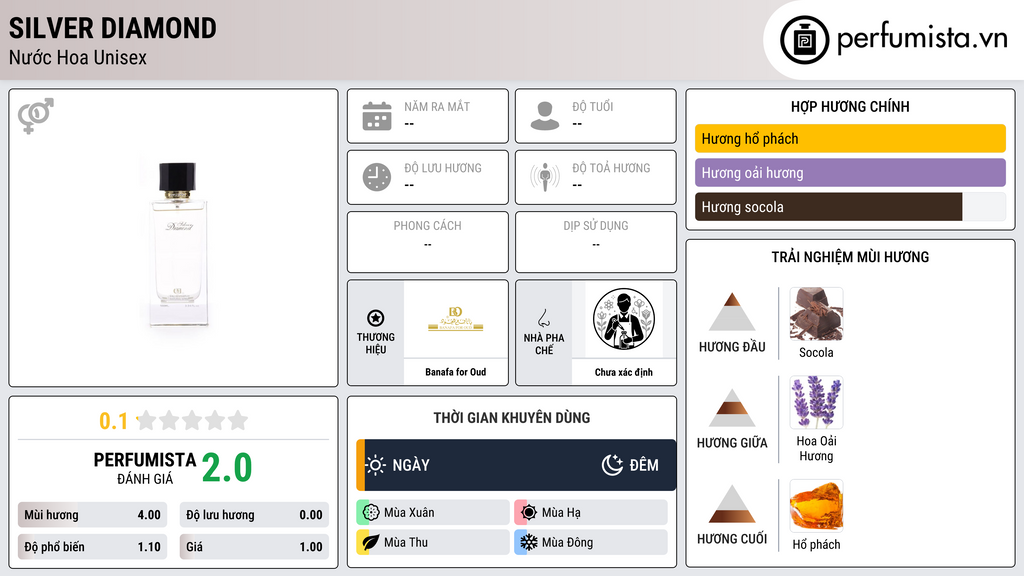
Task: Click the Giá 1.00 score
Action: pyautogui.click(x=254, y=547)
